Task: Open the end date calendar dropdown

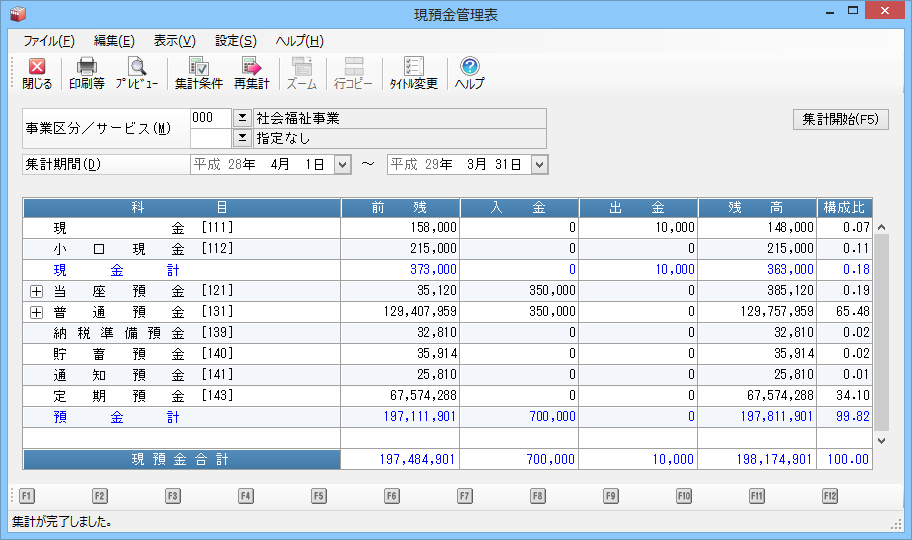Action: 540,164
